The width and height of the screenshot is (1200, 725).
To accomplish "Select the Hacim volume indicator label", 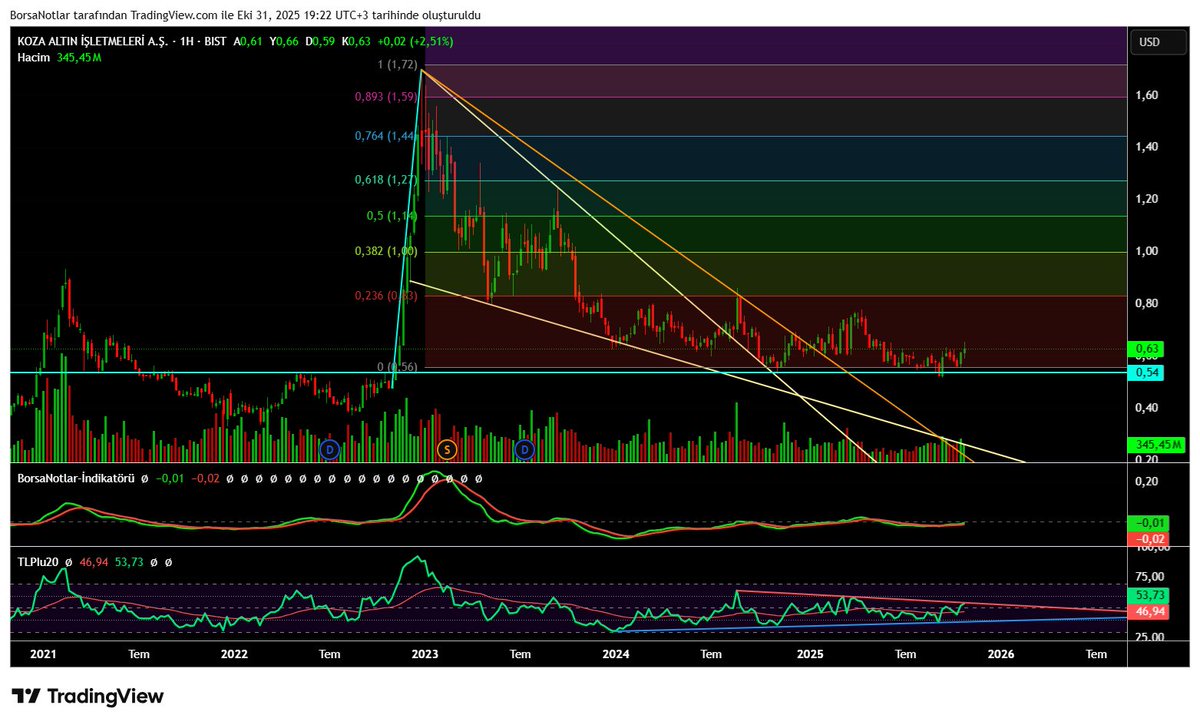I will coord(35,59).
